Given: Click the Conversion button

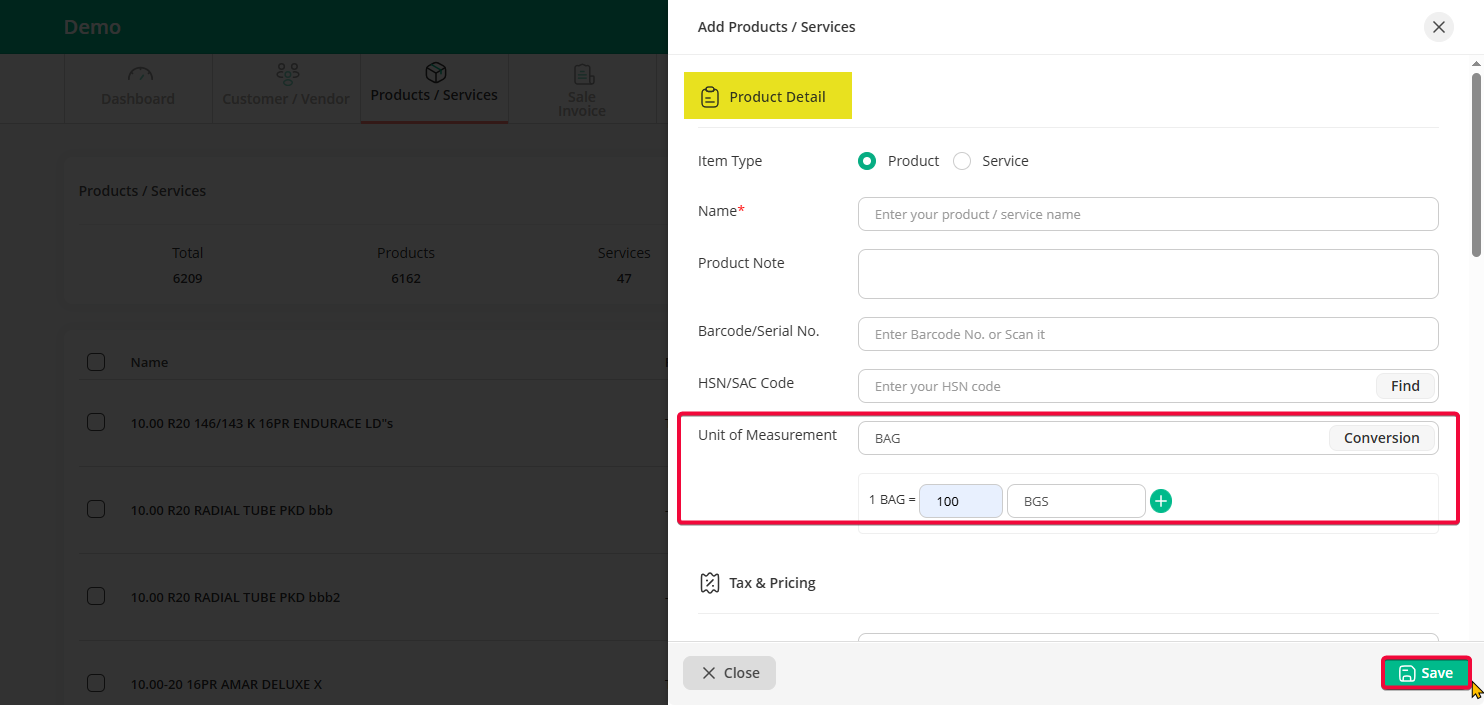Looking at the screenshot, I should (x=1381, y=438).
